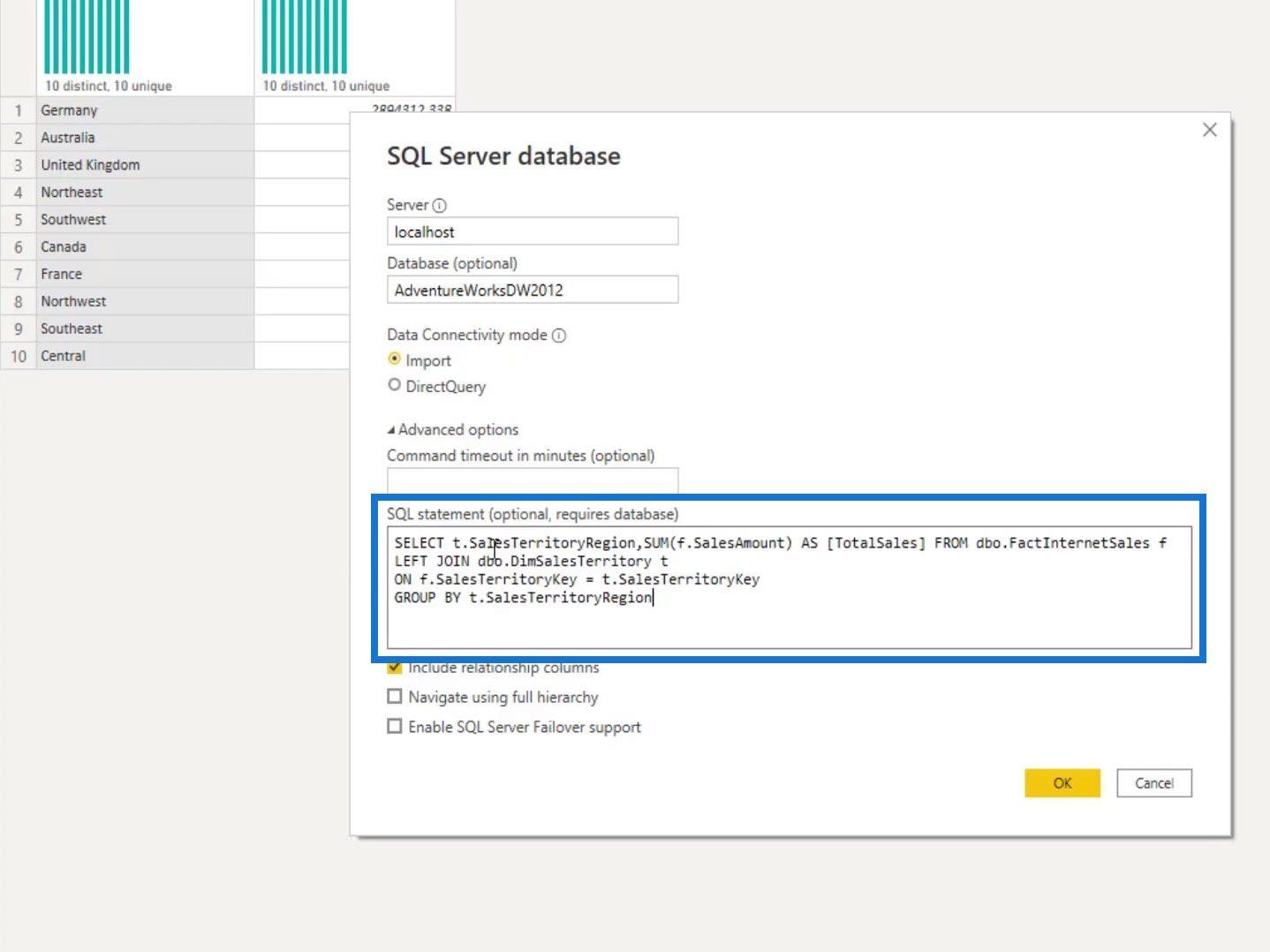Open the Server field info icon
The width and height of the screenshot is (1270, 952).
439,206
